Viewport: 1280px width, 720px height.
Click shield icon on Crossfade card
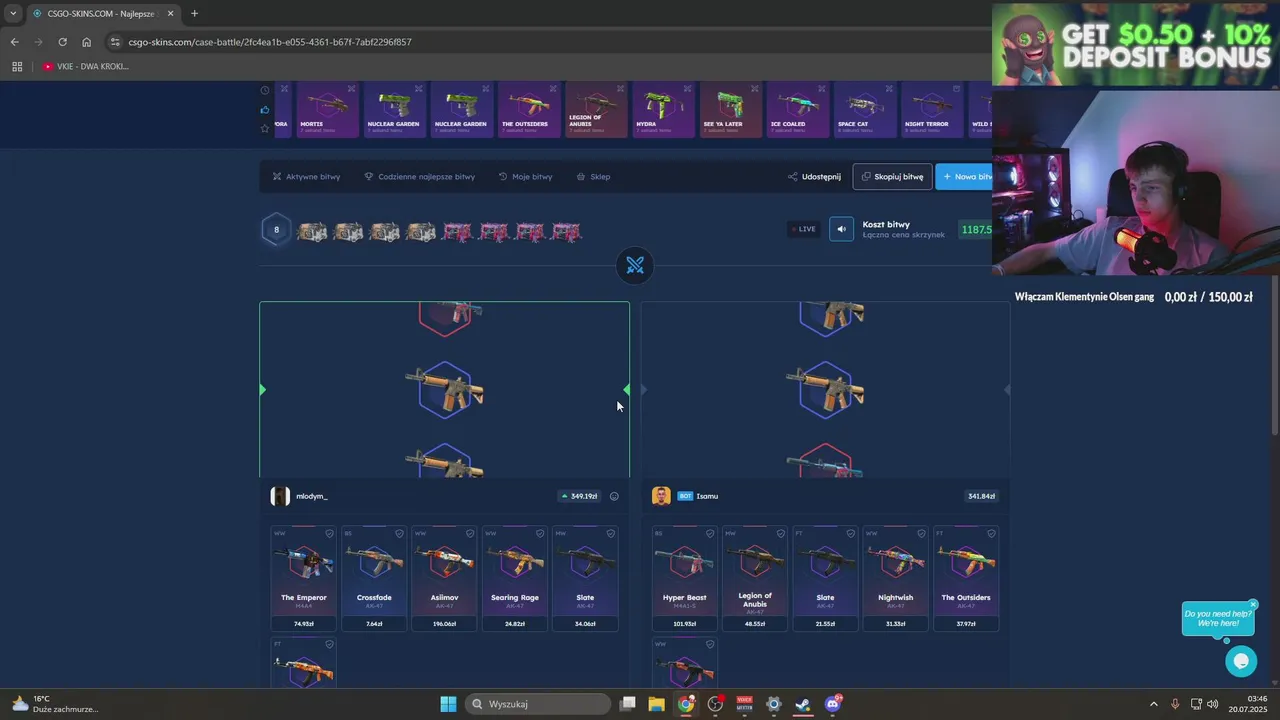[x=399, y=534]
